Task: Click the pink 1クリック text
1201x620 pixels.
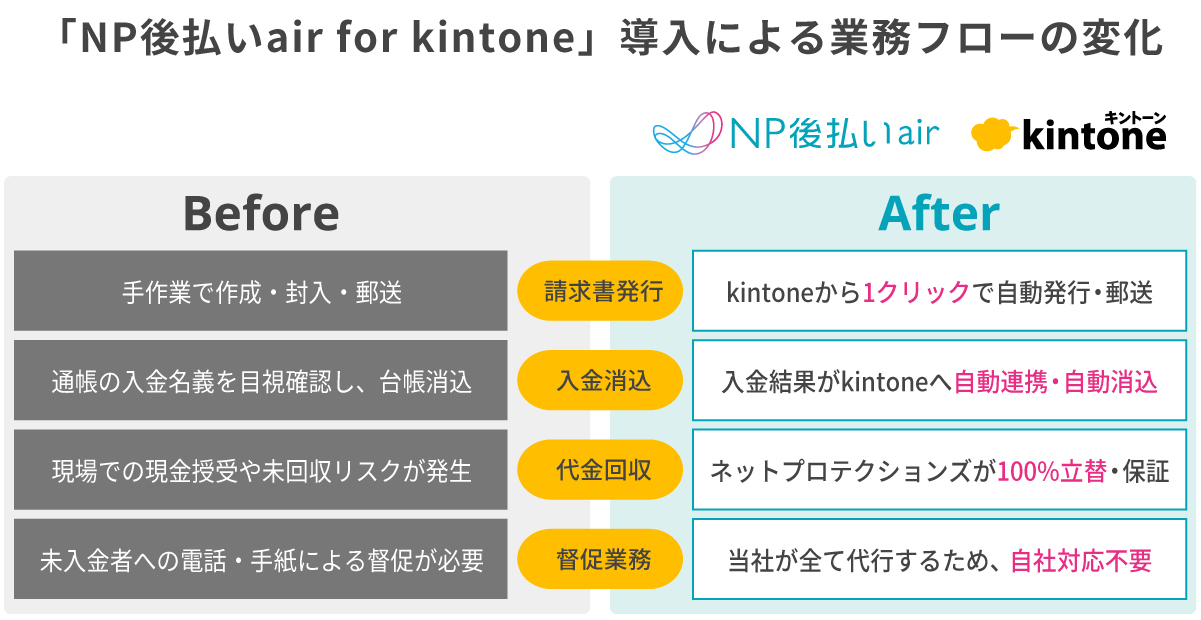Action: (x=916, y=293)
